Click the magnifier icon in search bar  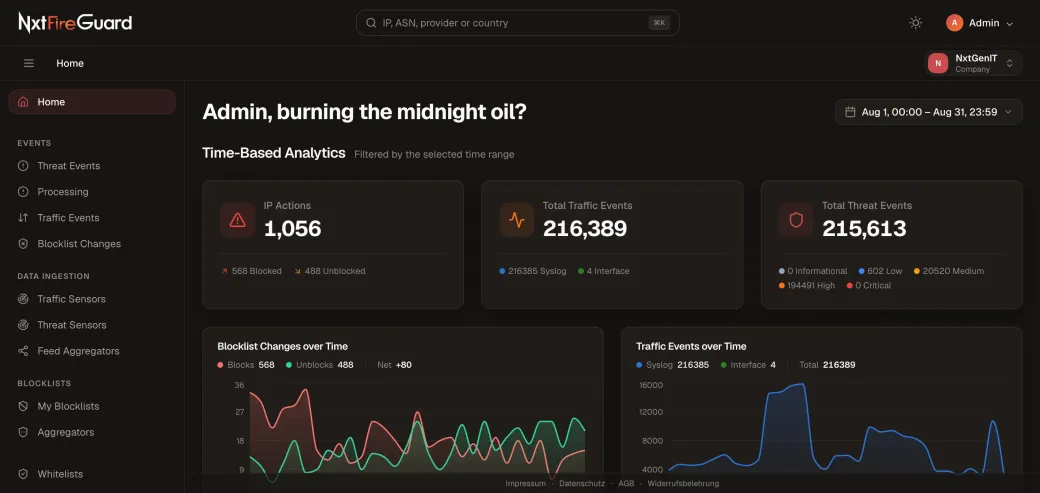(x=371, y=23)
